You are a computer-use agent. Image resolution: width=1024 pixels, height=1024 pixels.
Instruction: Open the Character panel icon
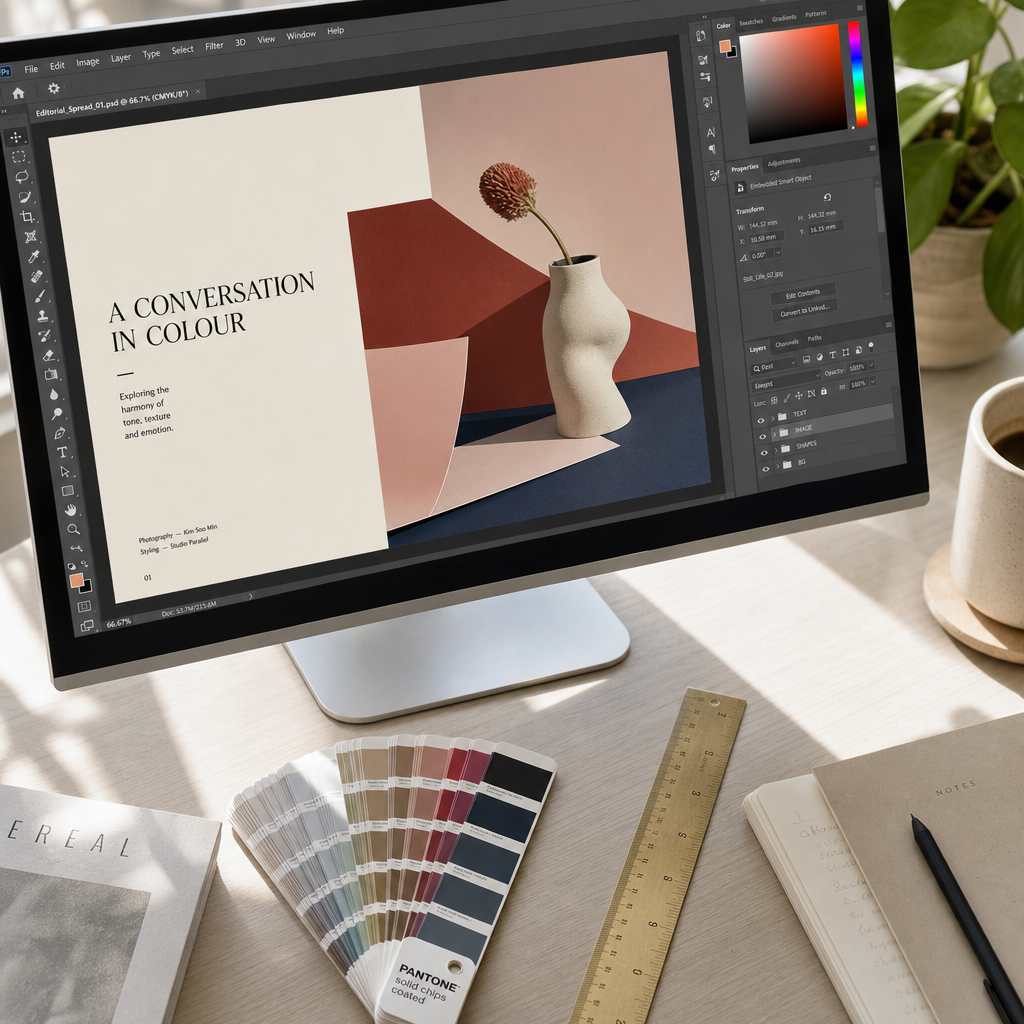(x=711, y=133)
